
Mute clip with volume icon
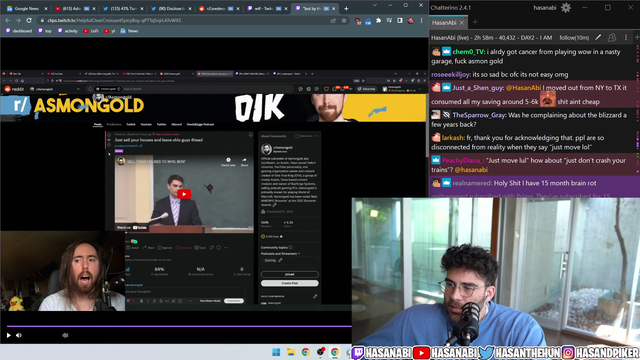pos(19,336)
